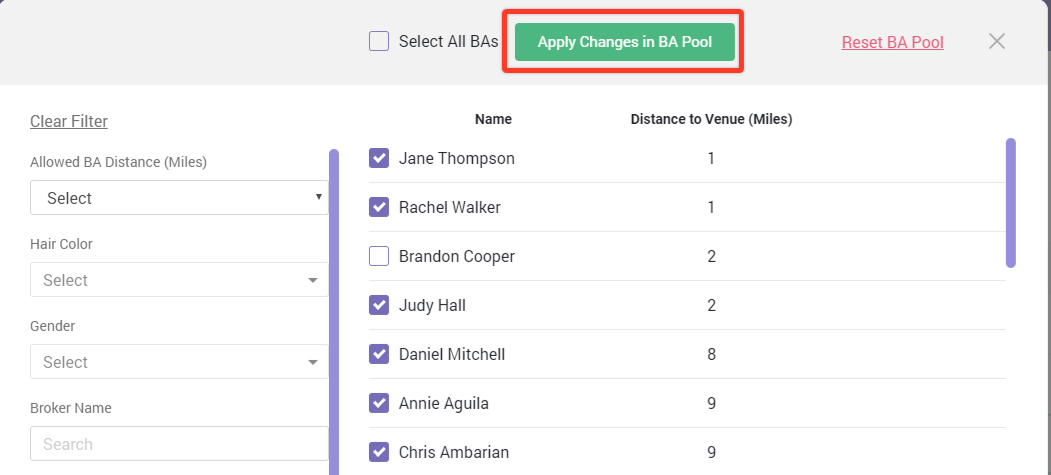Close the BA Pool dialog with X icon
1051x475 pixels.
(997, 42)
